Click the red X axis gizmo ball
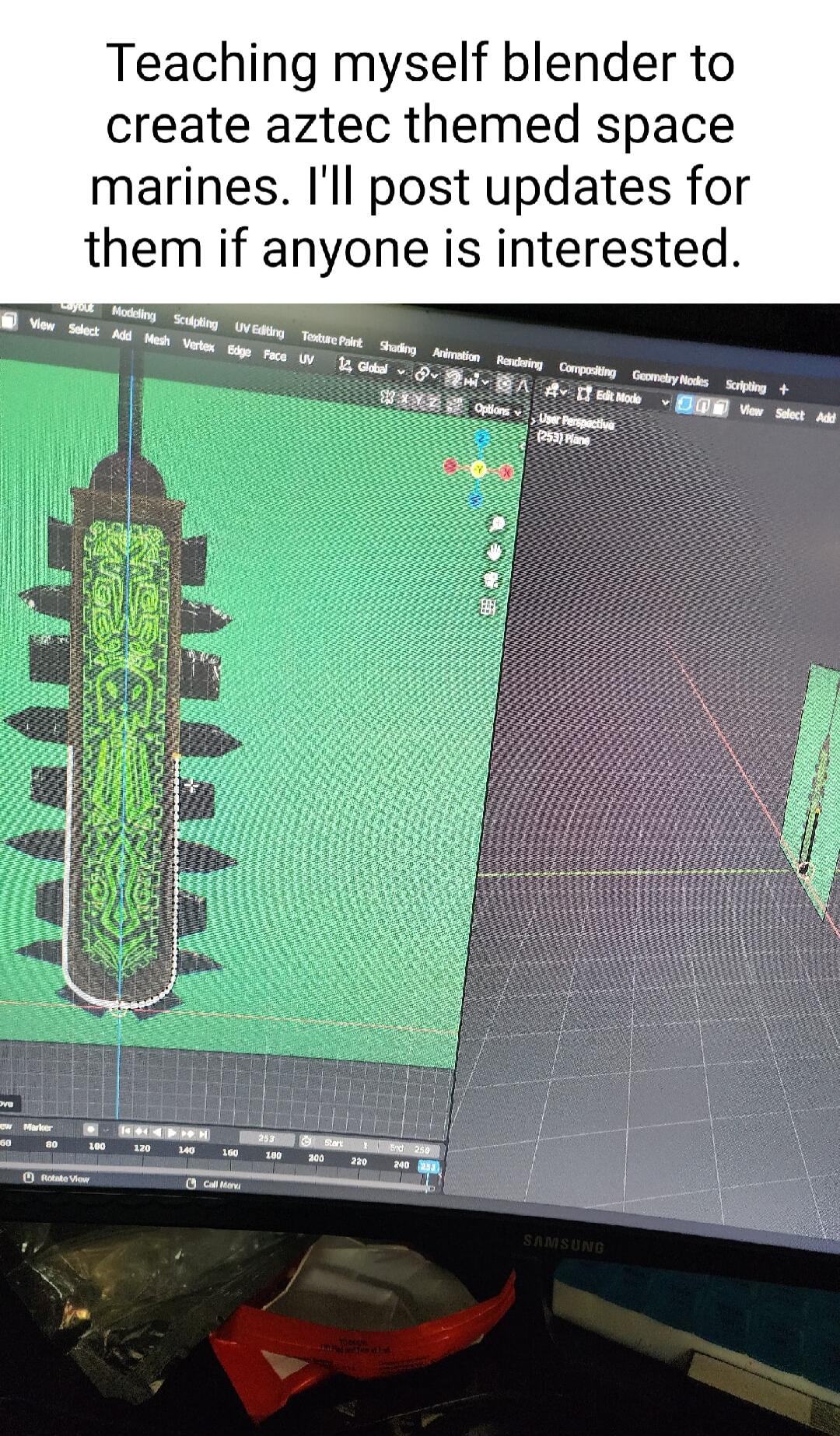The height and width of the screenshot is (1436, 840). 508,471
